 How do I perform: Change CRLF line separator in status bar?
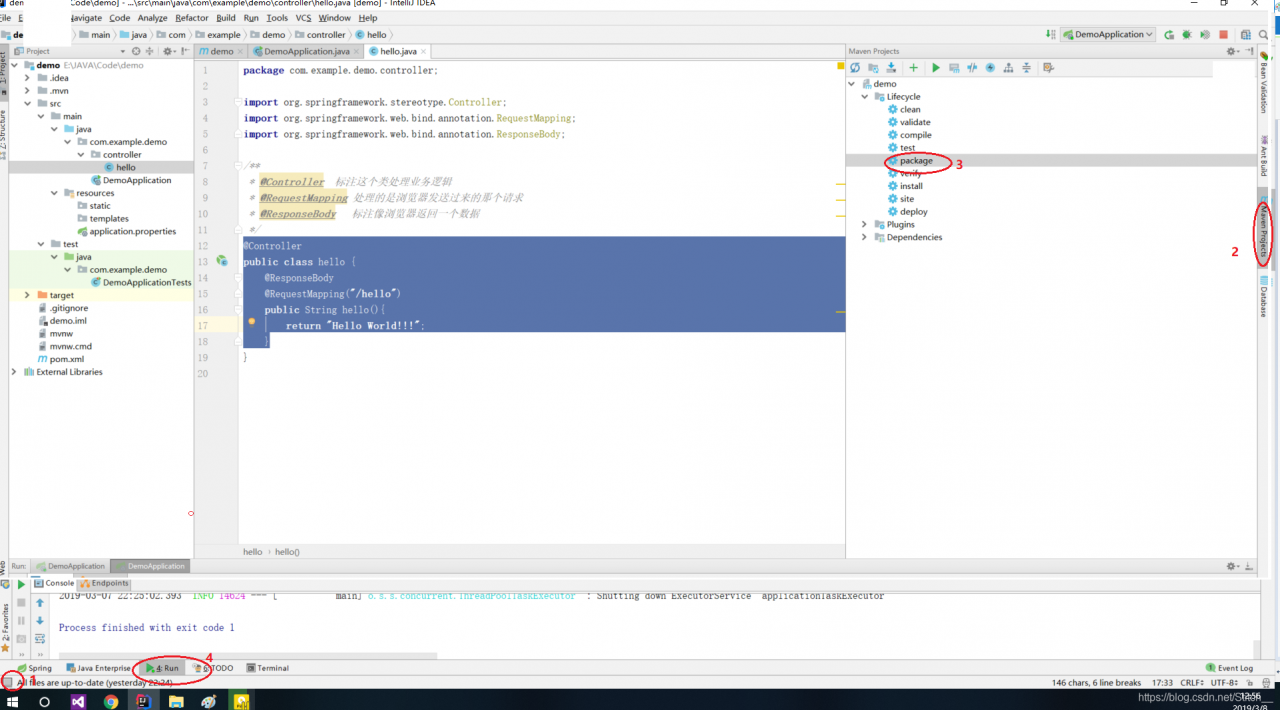point(1192,682)
